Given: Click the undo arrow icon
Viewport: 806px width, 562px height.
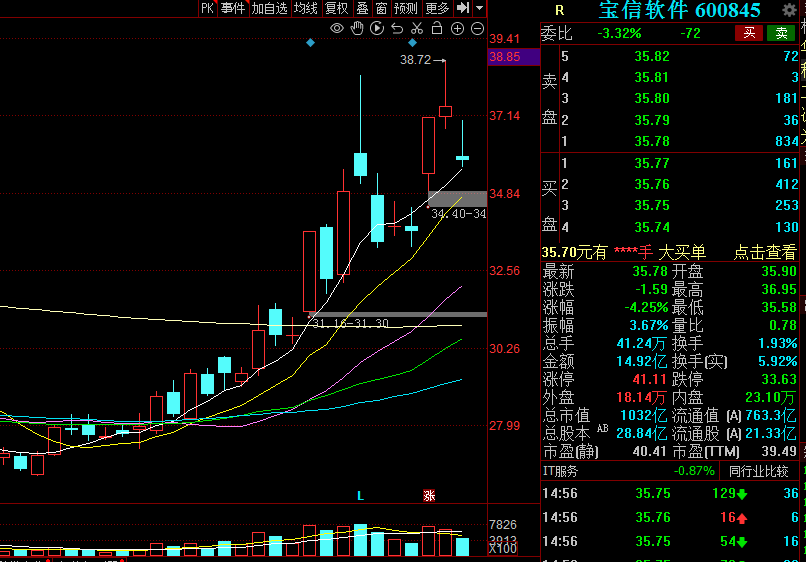Looking at the screenshot, I should pos(397,29).
